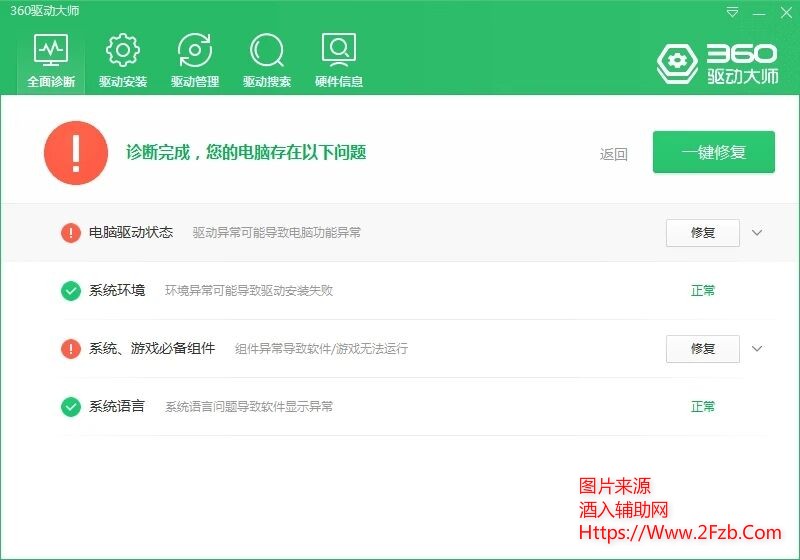Switch to the 驱动安装 tab
The image size is (800, 560).
point(123,60)
